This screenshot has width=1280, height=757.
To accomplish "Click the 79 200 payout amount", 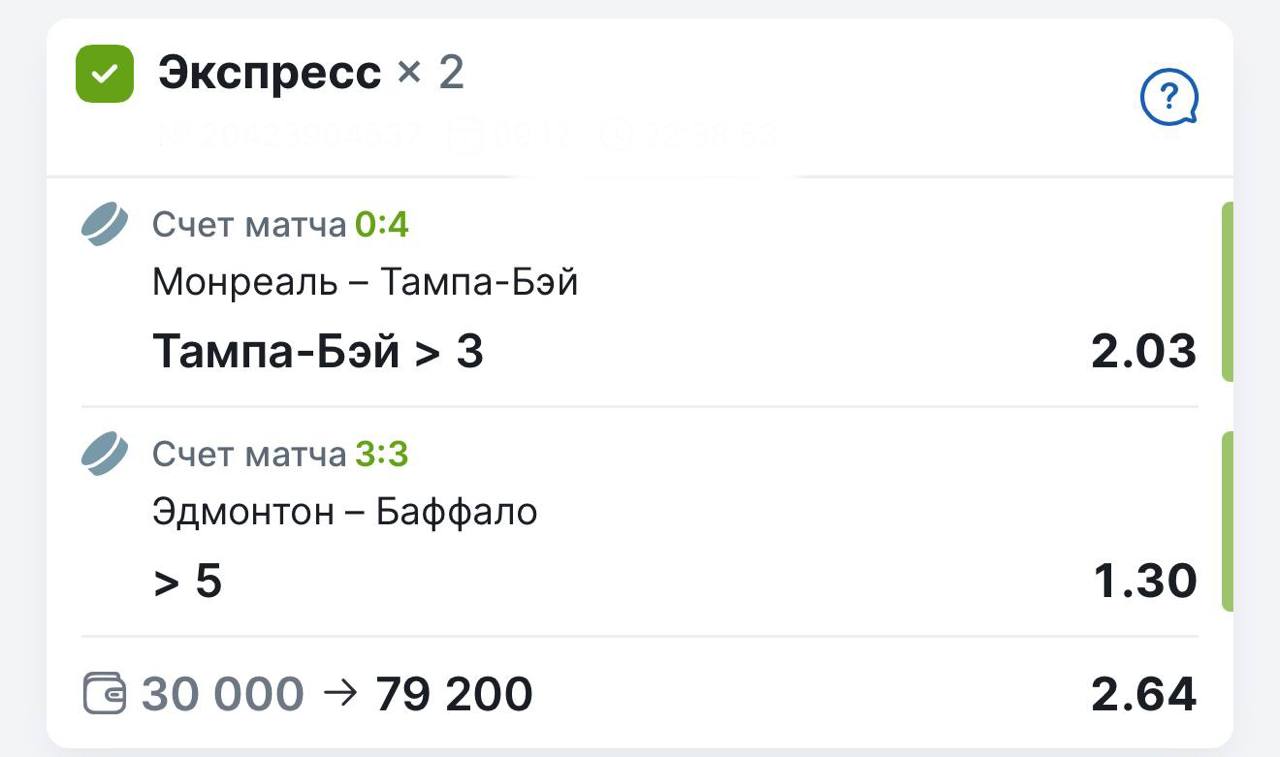I will (x=454, y=695).
